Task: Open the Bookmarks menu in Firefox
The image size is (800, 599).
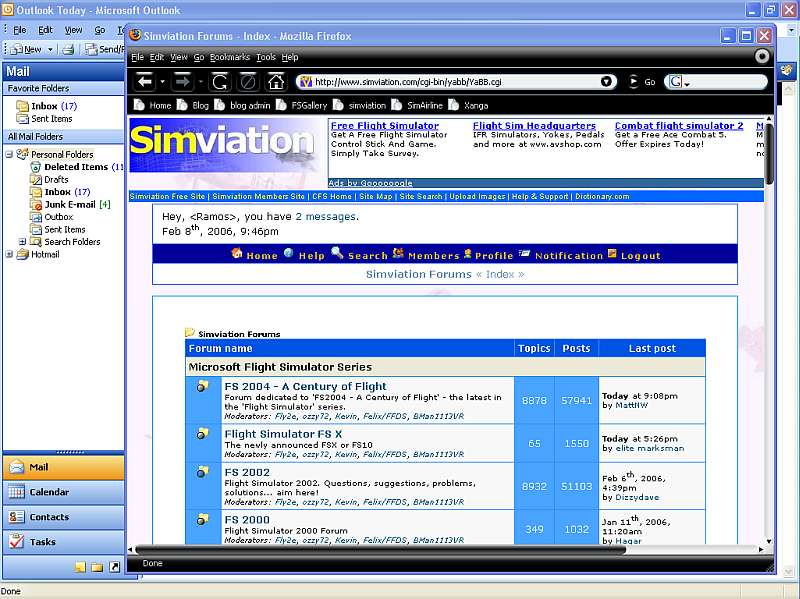Action: click(x=229, y=58)
